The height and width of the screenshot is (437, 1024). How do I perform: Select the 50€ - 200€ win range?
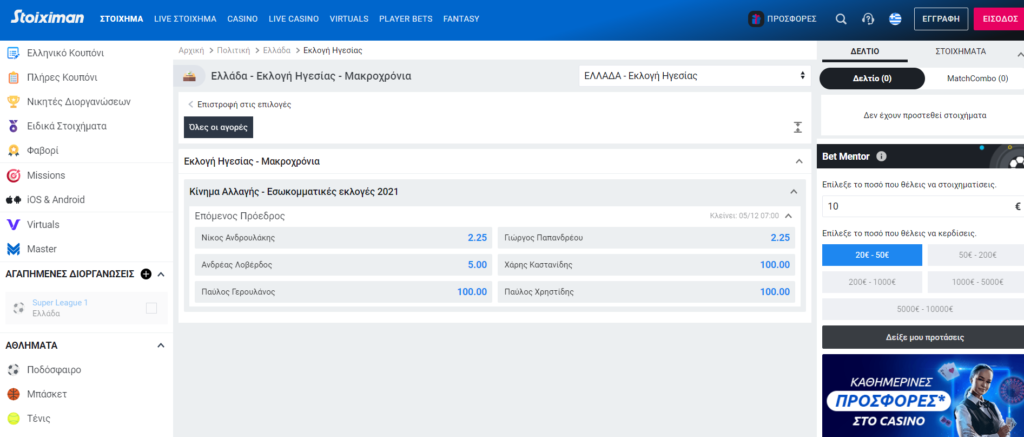[x=976, y=255]
